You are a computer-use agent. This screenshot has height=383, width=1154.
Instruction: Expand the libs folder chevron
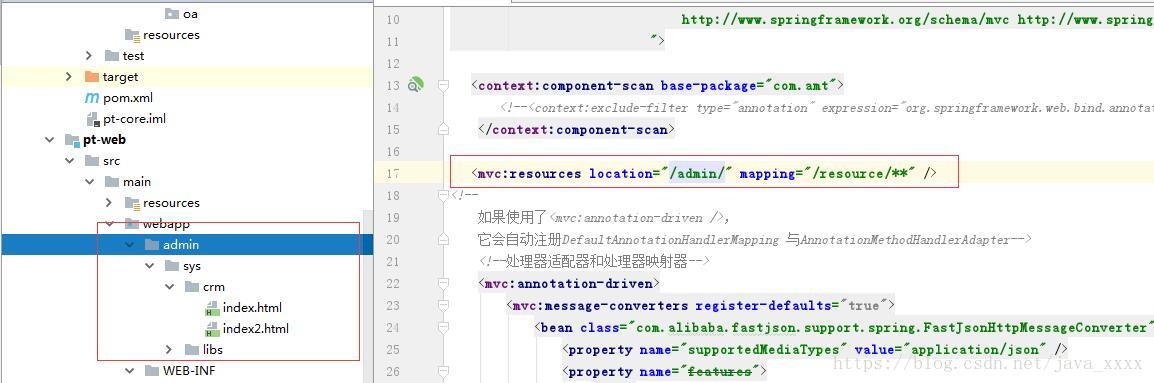click(169, 349)
